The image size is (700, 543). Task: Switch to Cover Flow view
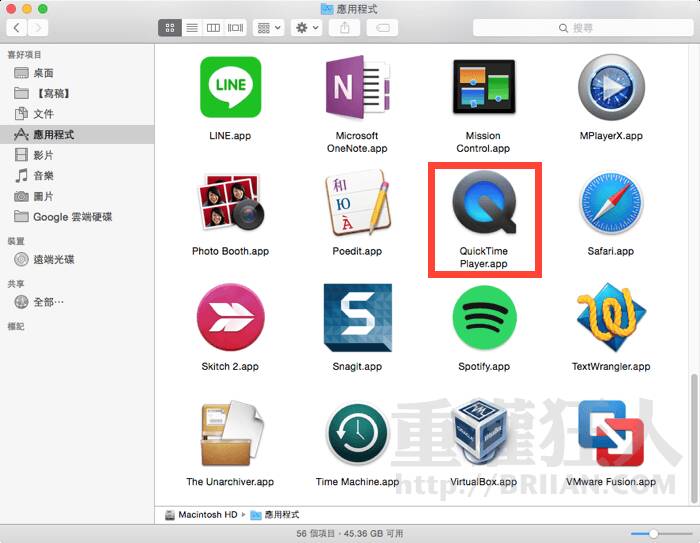pos(235,28)
